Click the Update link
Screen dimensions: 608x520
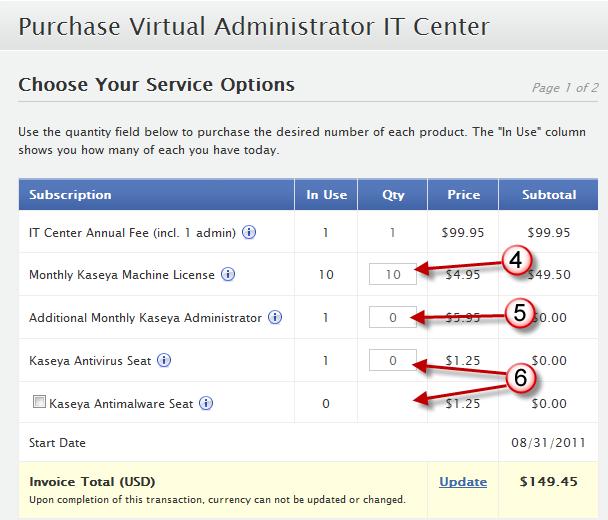click(x=463, y=482)
